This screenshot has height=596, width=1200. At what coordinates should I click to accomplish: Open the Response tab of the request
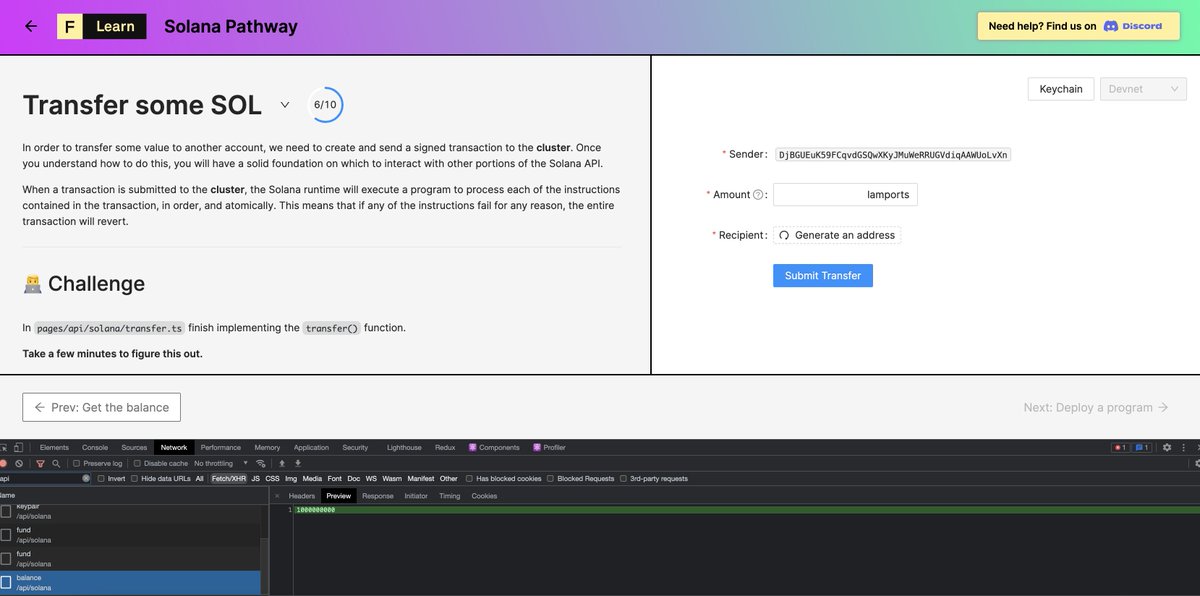pos(378,496)
